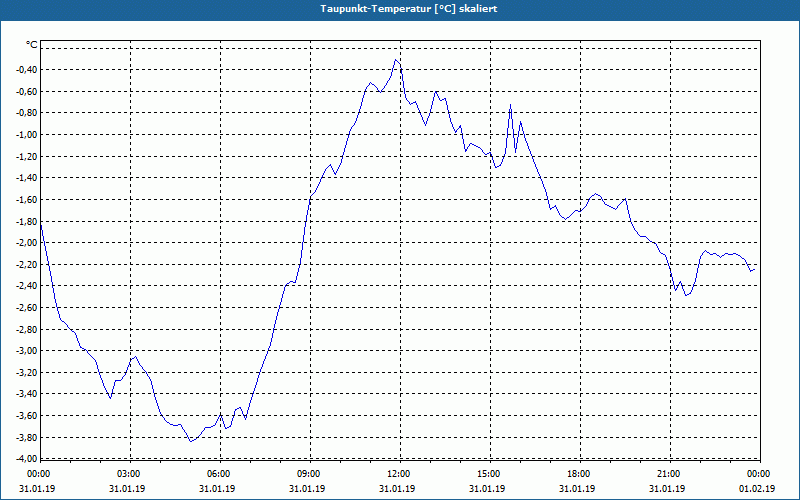Image resolution: width=800 pixels, height=500 pixels.
Task: Click the 12:00 time label
Action: click(x=399, y=474)
